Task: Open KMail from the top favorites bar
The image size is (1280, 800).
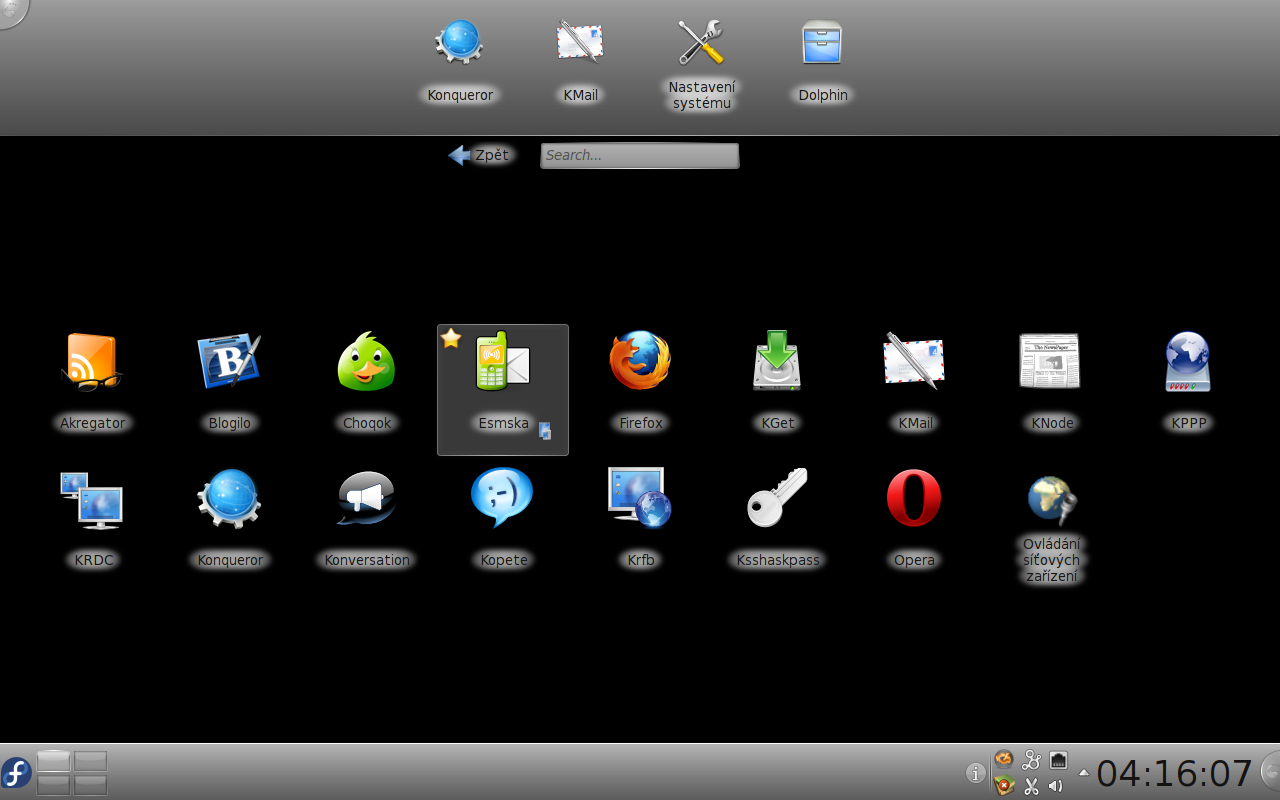Action: [x=580, y=42]
